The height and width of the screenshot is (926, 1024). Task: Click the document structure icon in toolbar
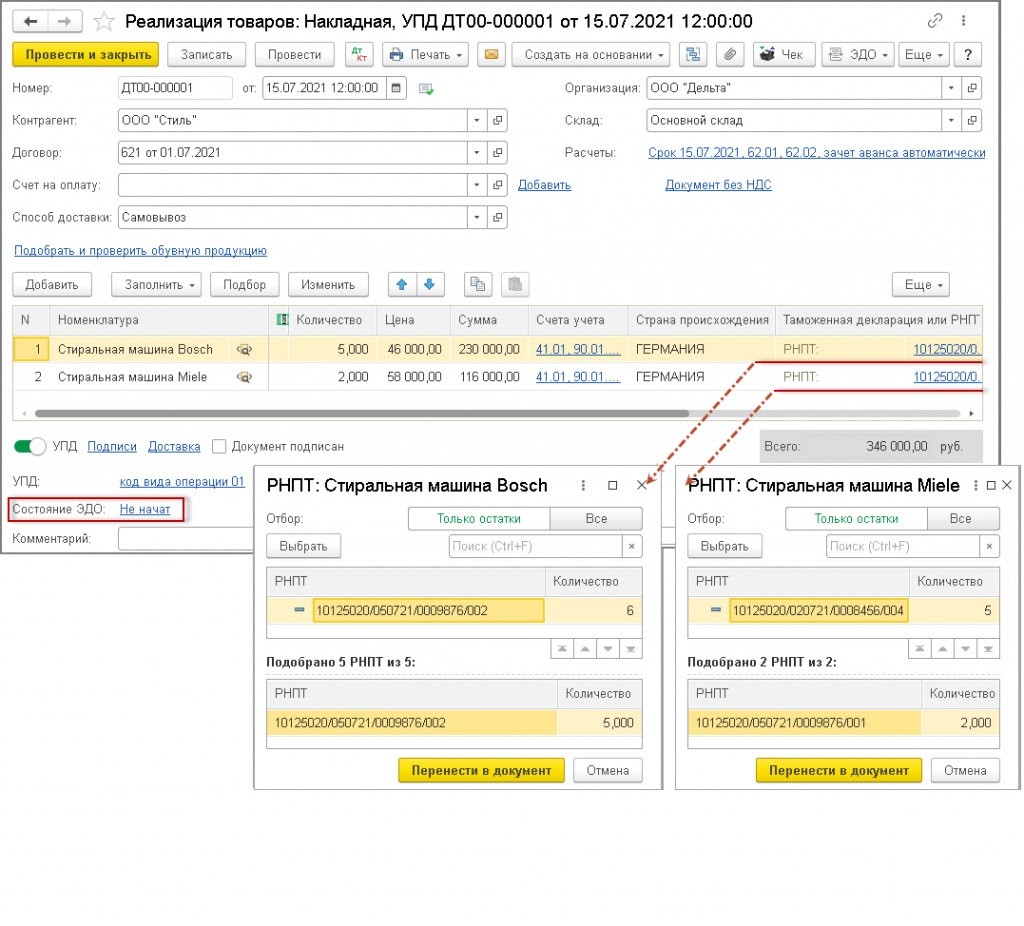(693, 55)
